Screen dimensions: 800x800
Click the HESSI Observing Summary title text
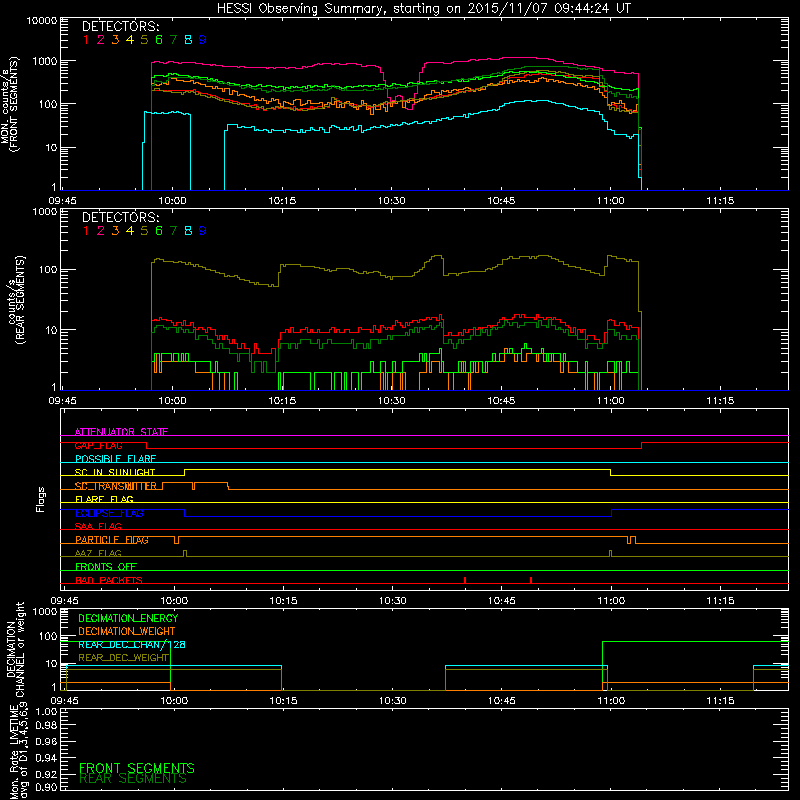tap(424, 9)
